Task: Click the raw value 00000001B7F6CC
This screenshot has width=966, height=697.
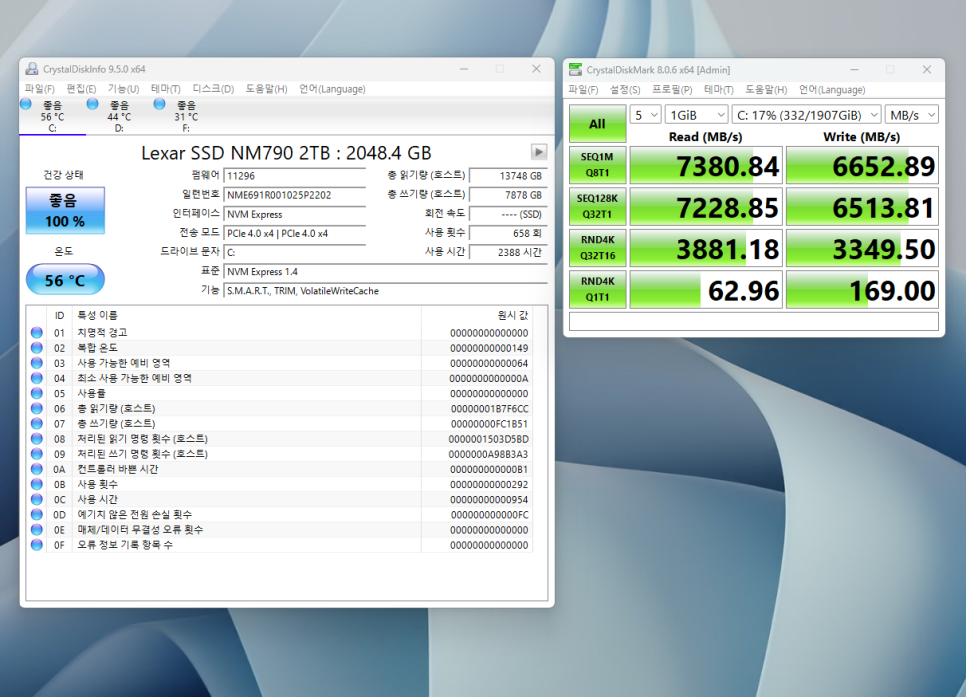Action: 489,409
